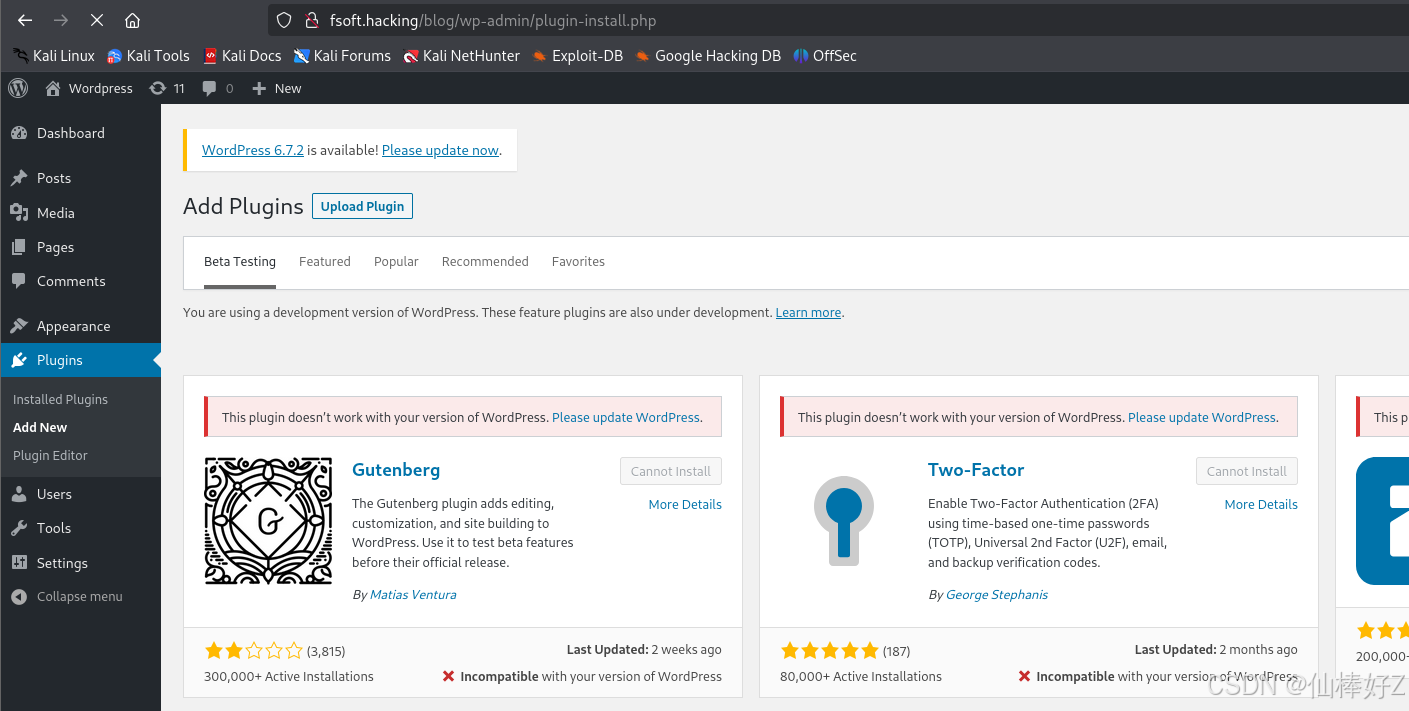Click the shield tracking protection icon
Viewport: 1409px width, 711px height.
(x=284, y=20)
